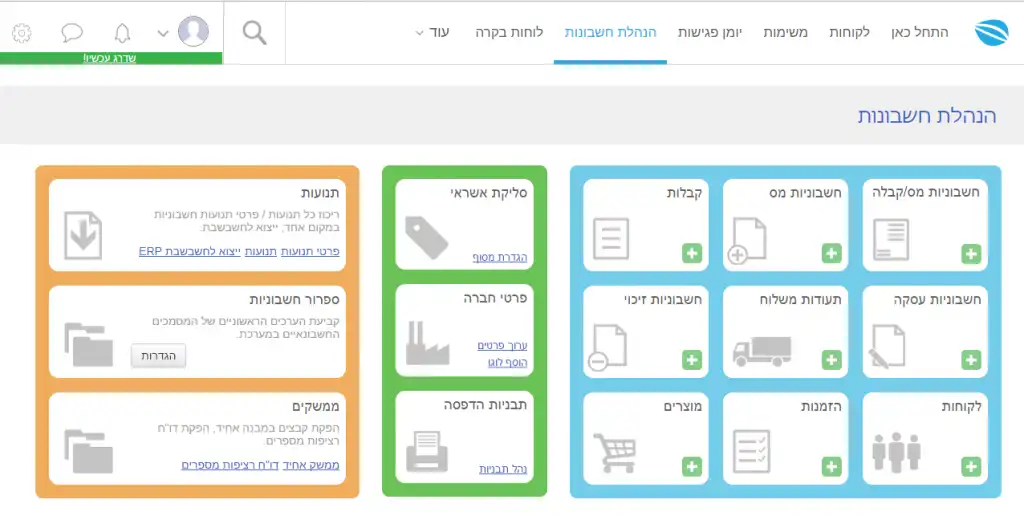Image resolution: width=1024 pixels, height=516 pixels.
Task: Click the הגדרת מסוף link
Action: coord(500,258)
